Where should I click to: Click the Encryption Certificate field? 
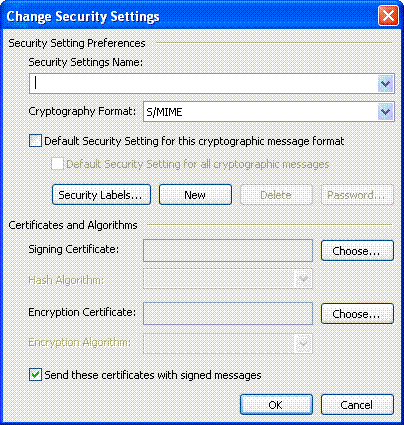pyautogui.click(x=228, y=313)
